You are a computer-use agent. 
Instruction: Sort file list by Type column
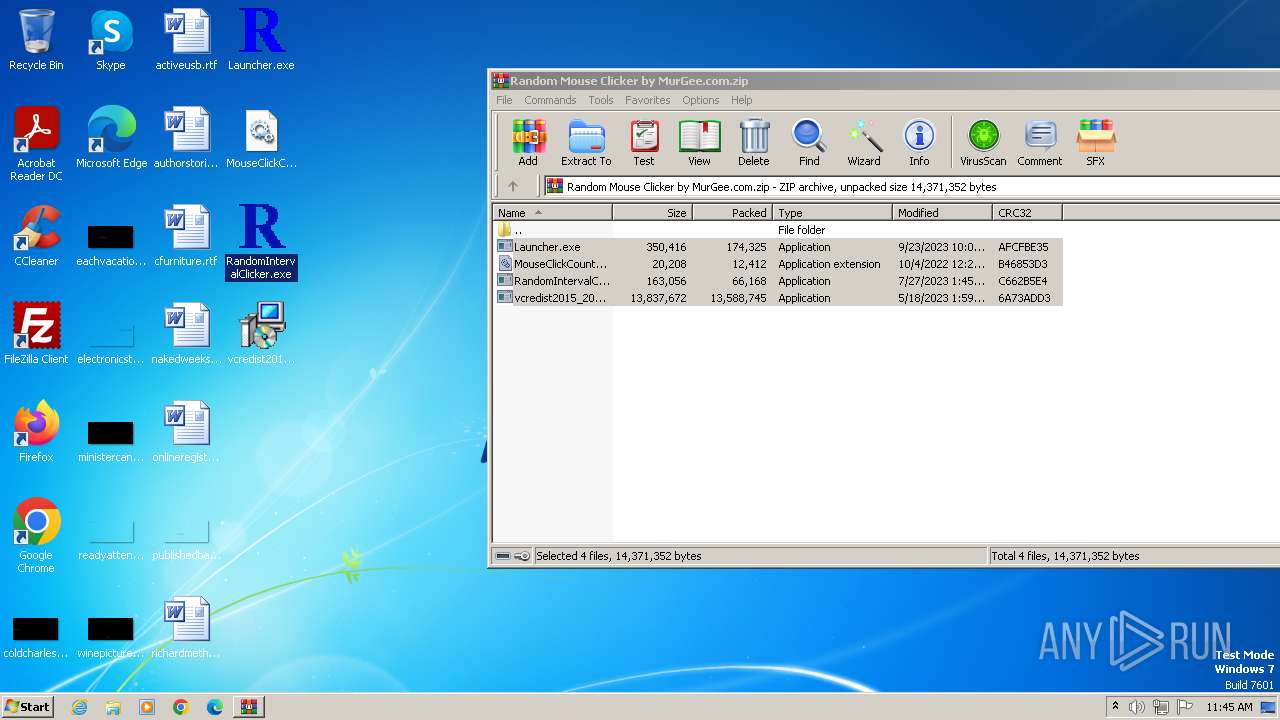point(832,213)
